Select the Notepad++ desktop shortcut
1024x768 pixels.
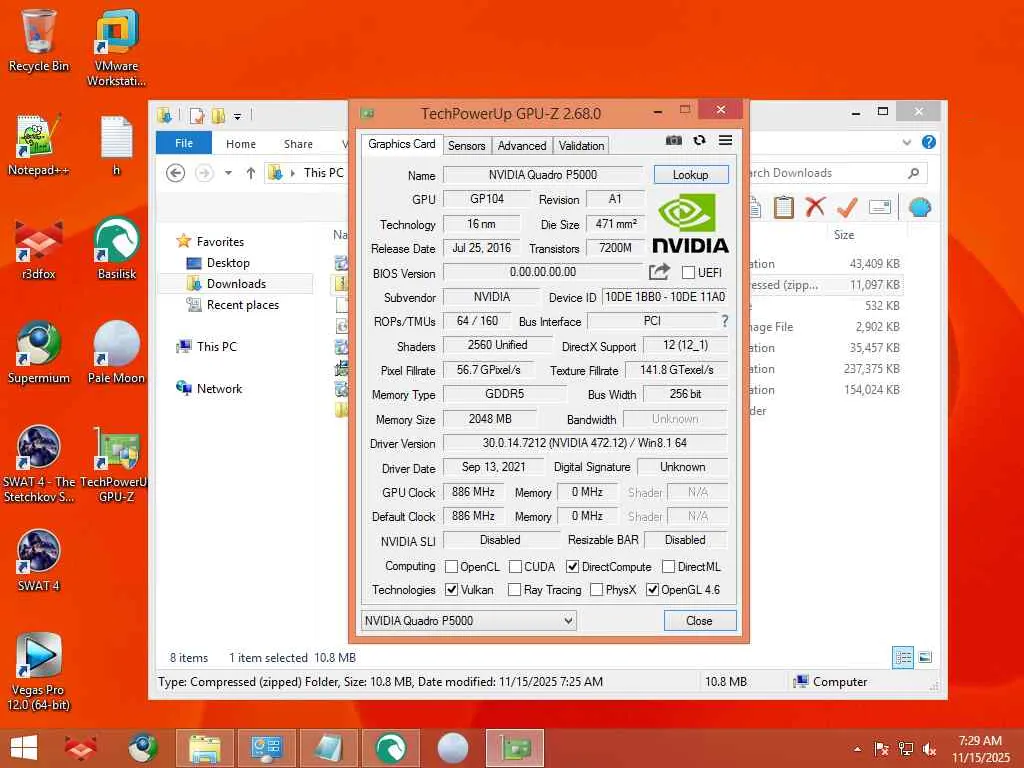coord(39,145)
